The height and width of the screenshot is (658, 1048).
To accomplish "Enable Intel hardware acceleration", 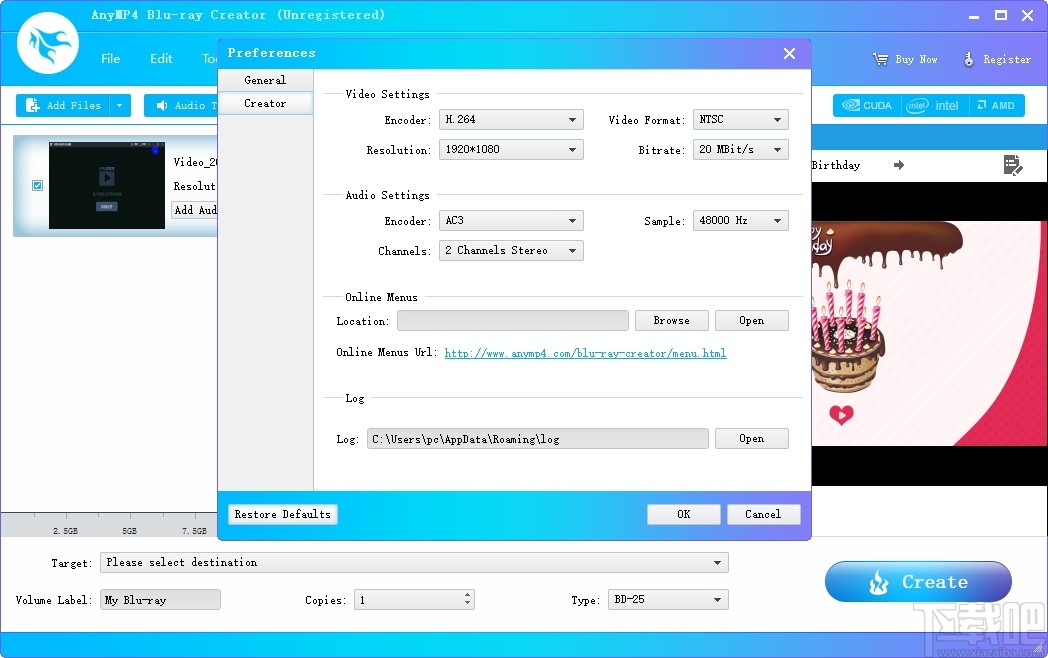I will coord(917,105).
